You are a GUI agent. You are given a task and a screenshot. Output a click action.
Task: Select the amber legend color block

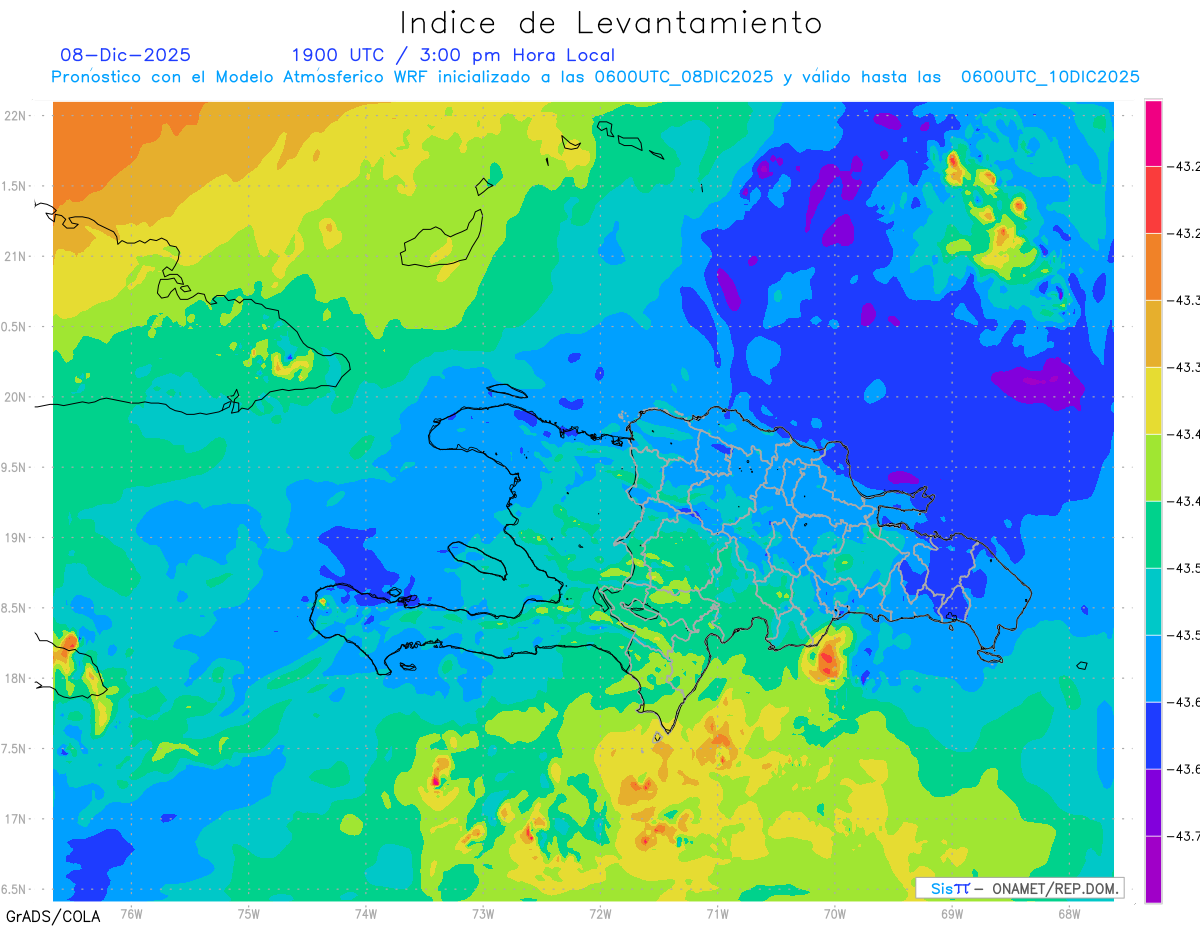point(1153,334)
